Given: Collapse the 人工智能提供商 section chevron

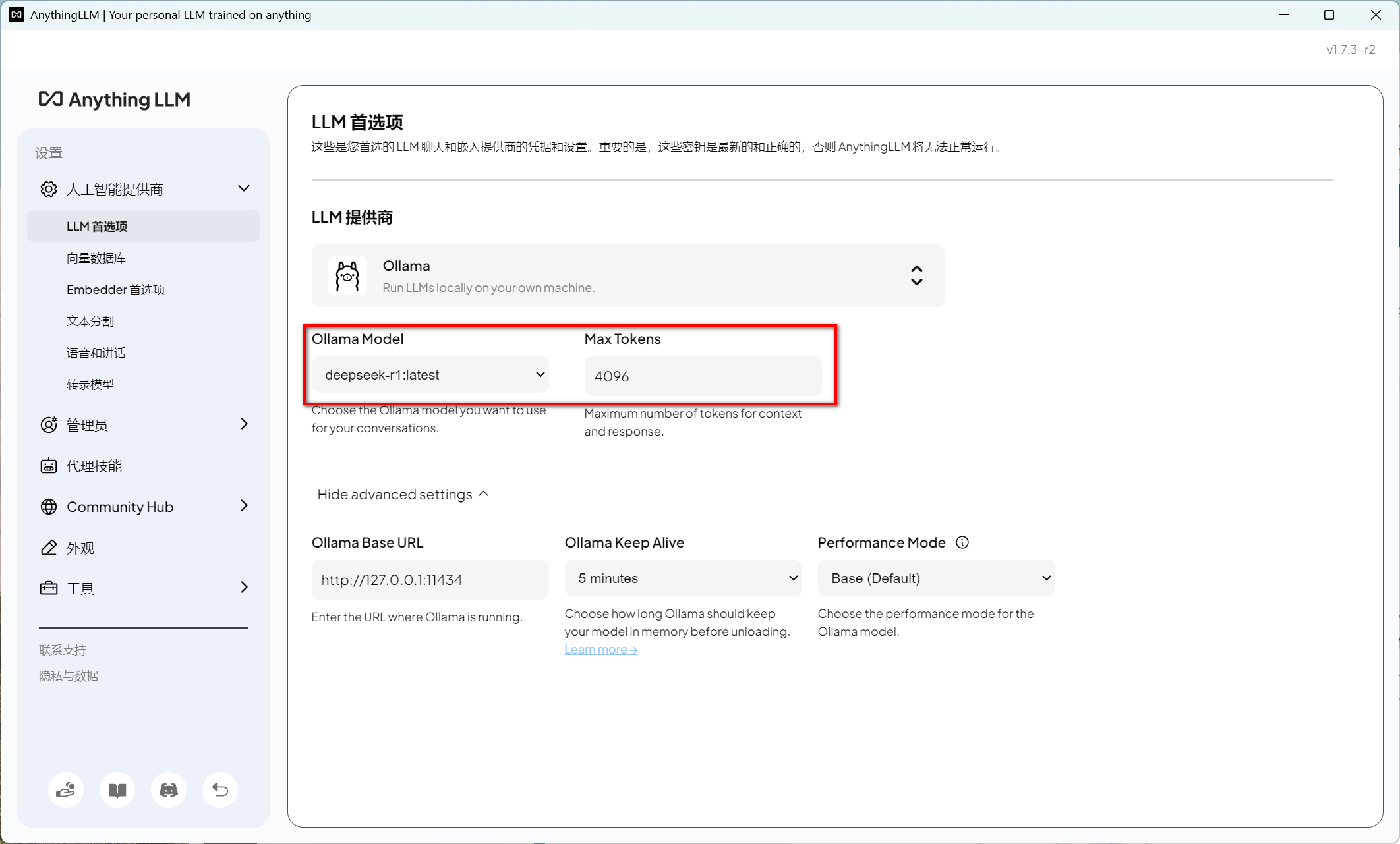Looking at the screenshot, I should point(244,188).
